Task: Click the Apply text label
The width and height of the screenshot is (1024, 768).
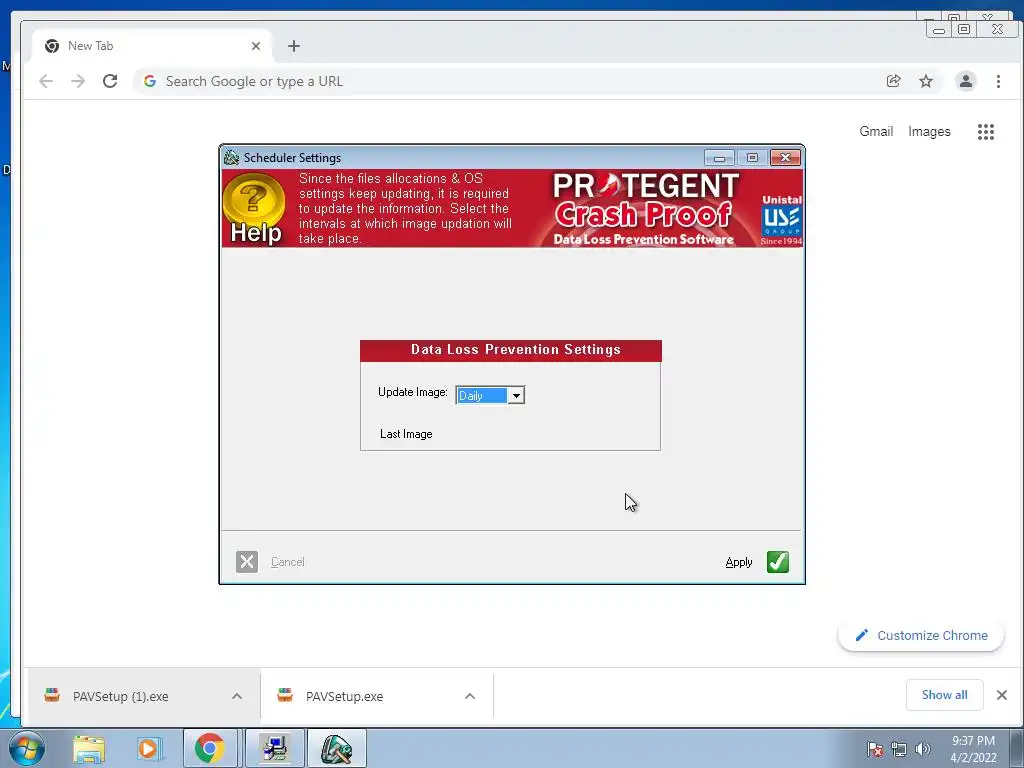Action: coord(739,562)
